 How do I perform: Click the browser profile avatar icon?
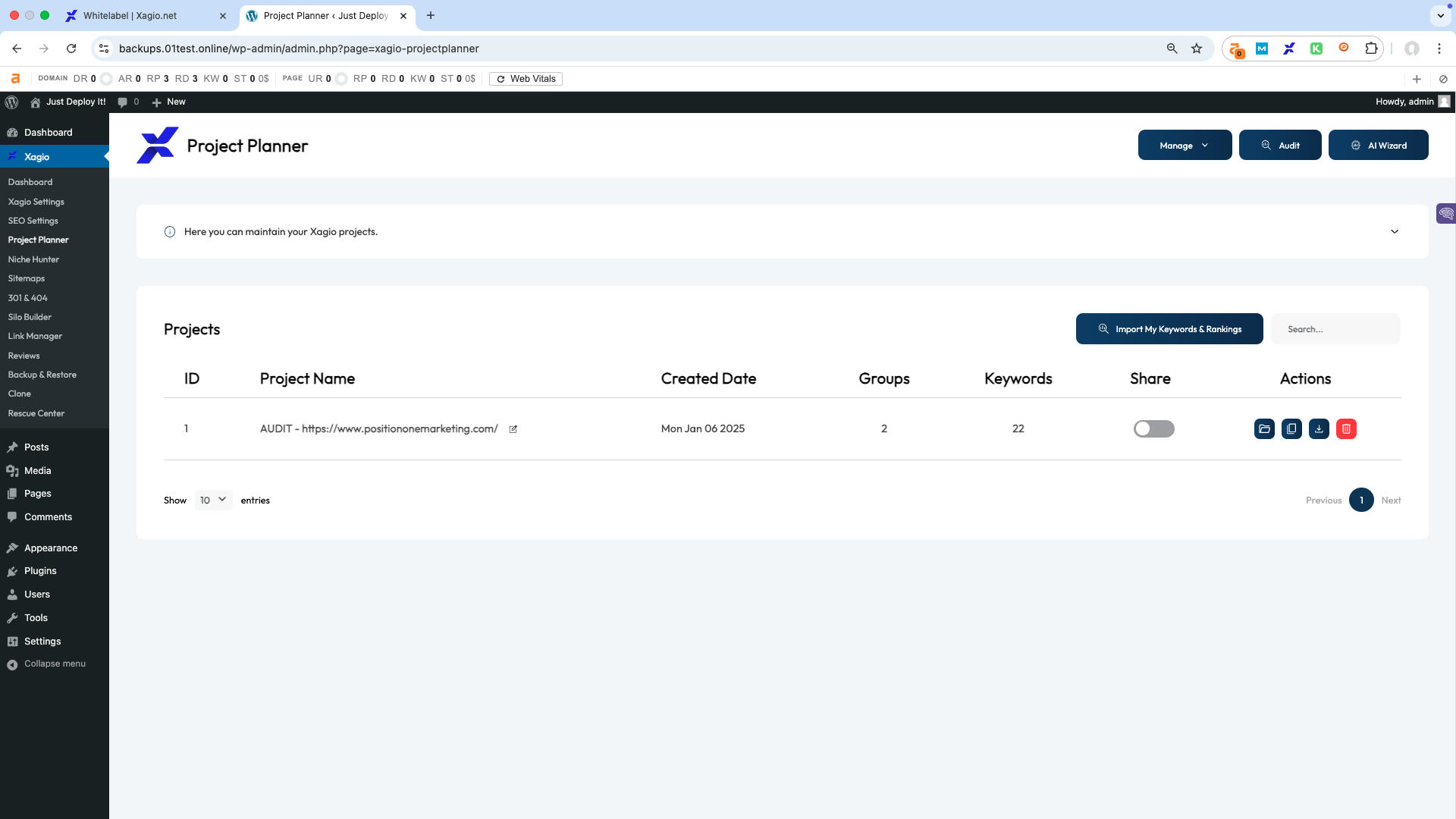click(x=1412, y=49)
